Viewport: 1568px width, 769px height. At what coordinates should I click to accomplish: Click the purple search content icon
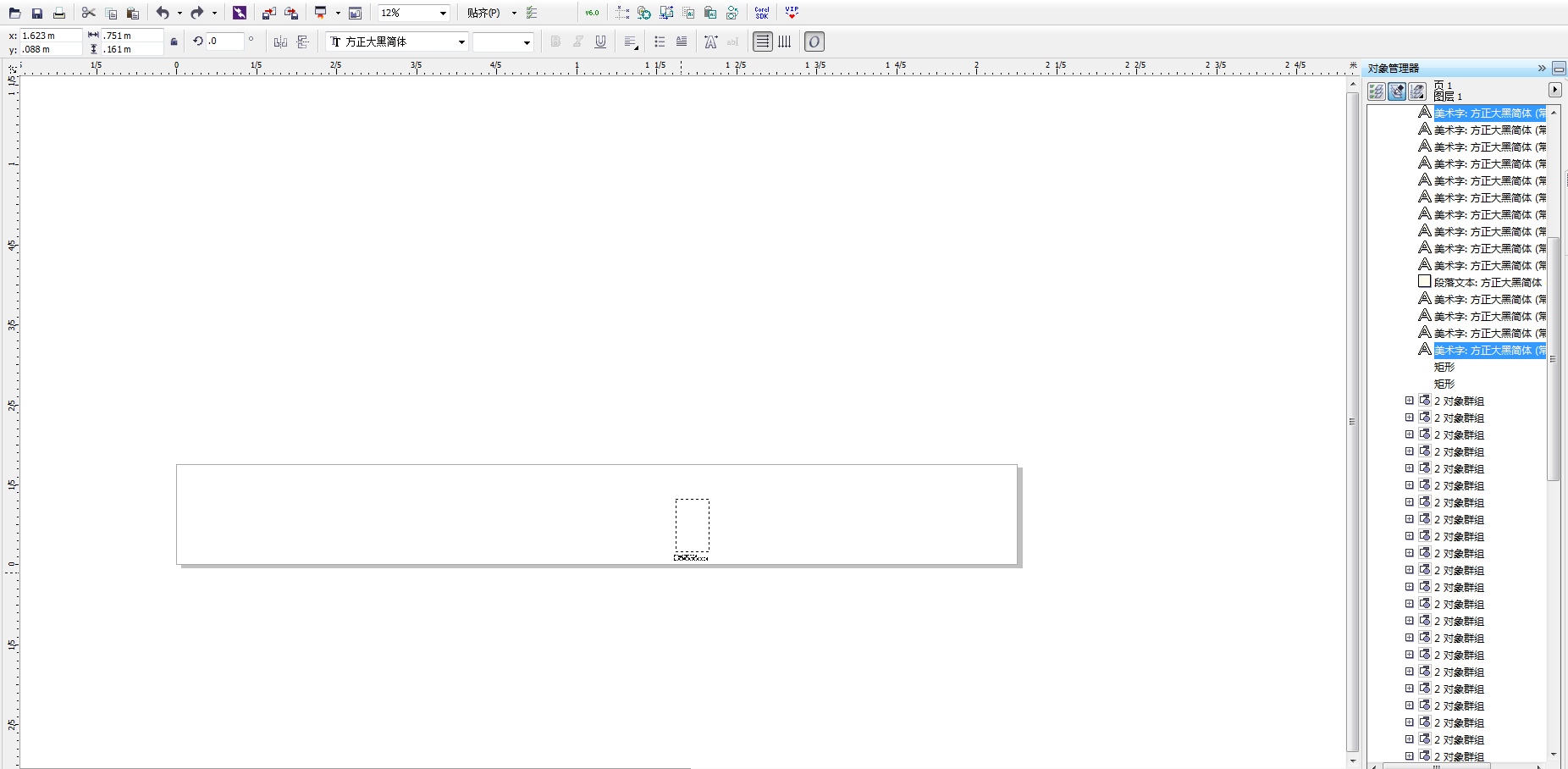tap(240, 13)
